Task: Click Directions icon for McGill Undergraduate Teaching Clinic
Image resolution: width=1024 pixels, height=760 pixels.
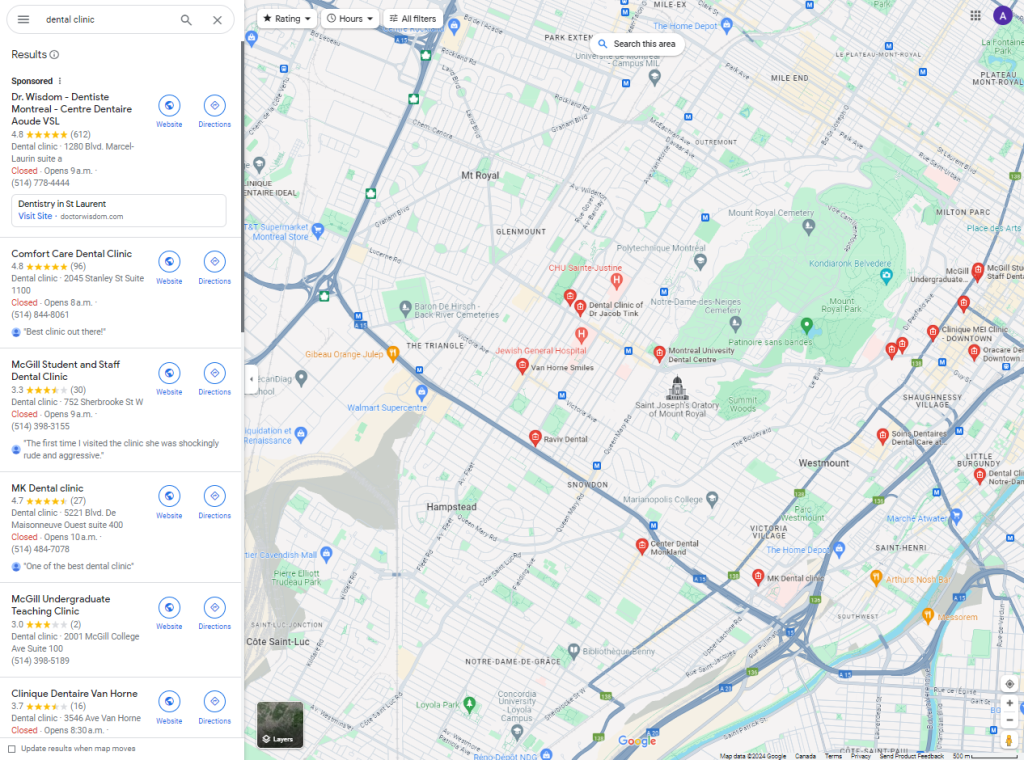Action: click(214, 607)
